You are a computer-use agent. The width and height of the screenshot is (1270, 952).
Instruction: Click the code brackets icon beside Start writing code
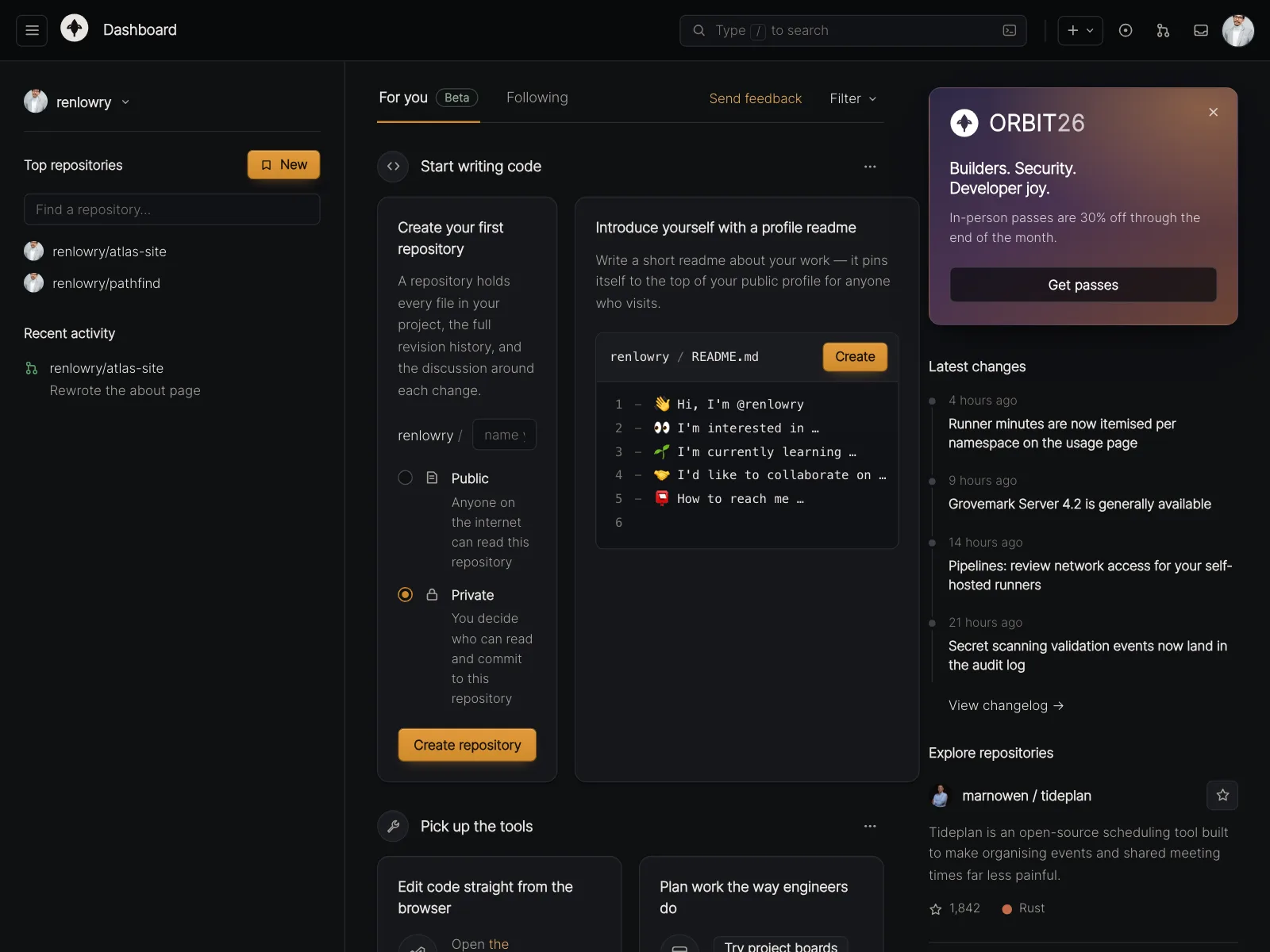coord(393,167)
